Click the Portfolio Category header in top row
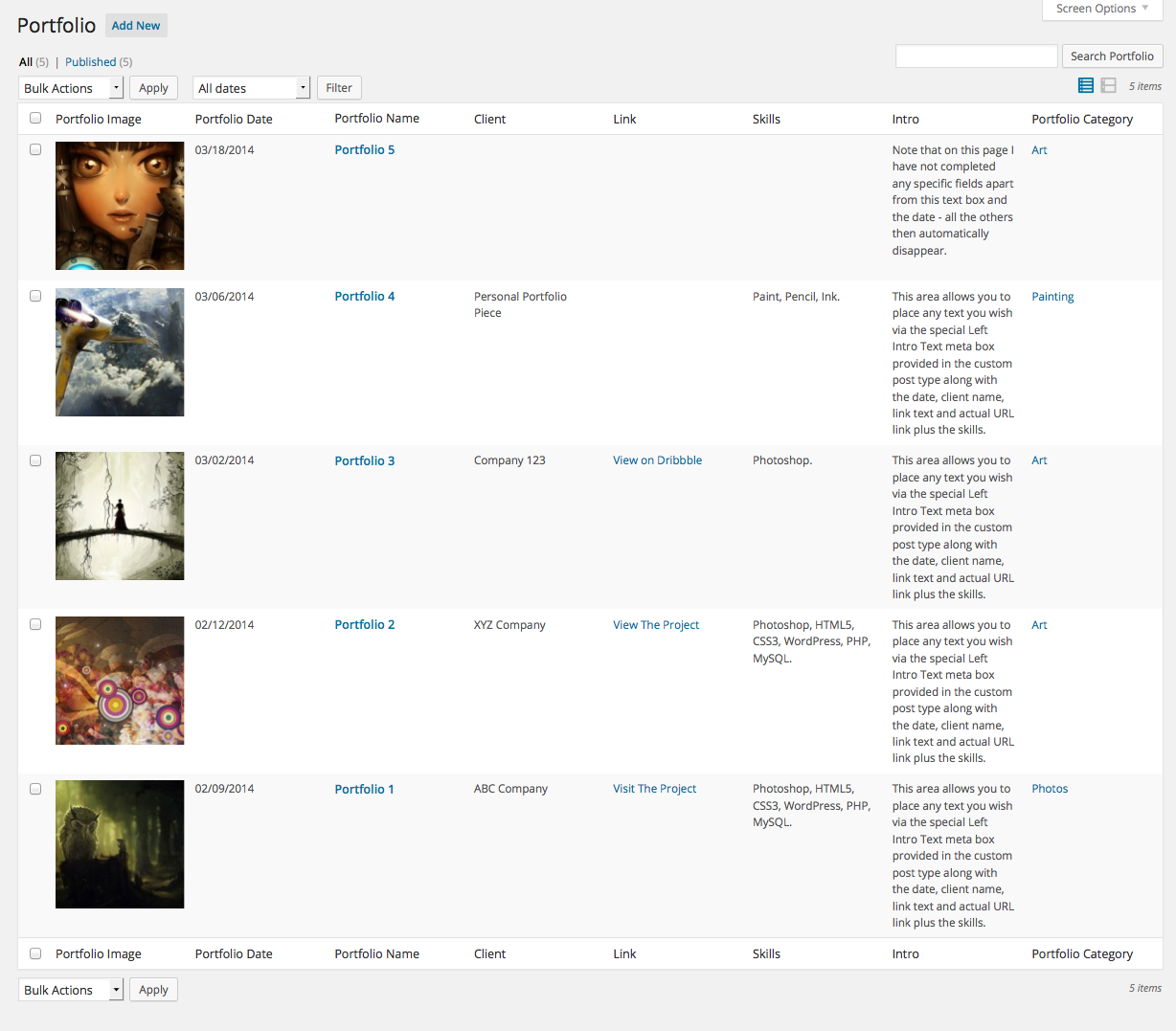The width and height of the screenshot is (1176, 1031). click(x=1082, y=120)
